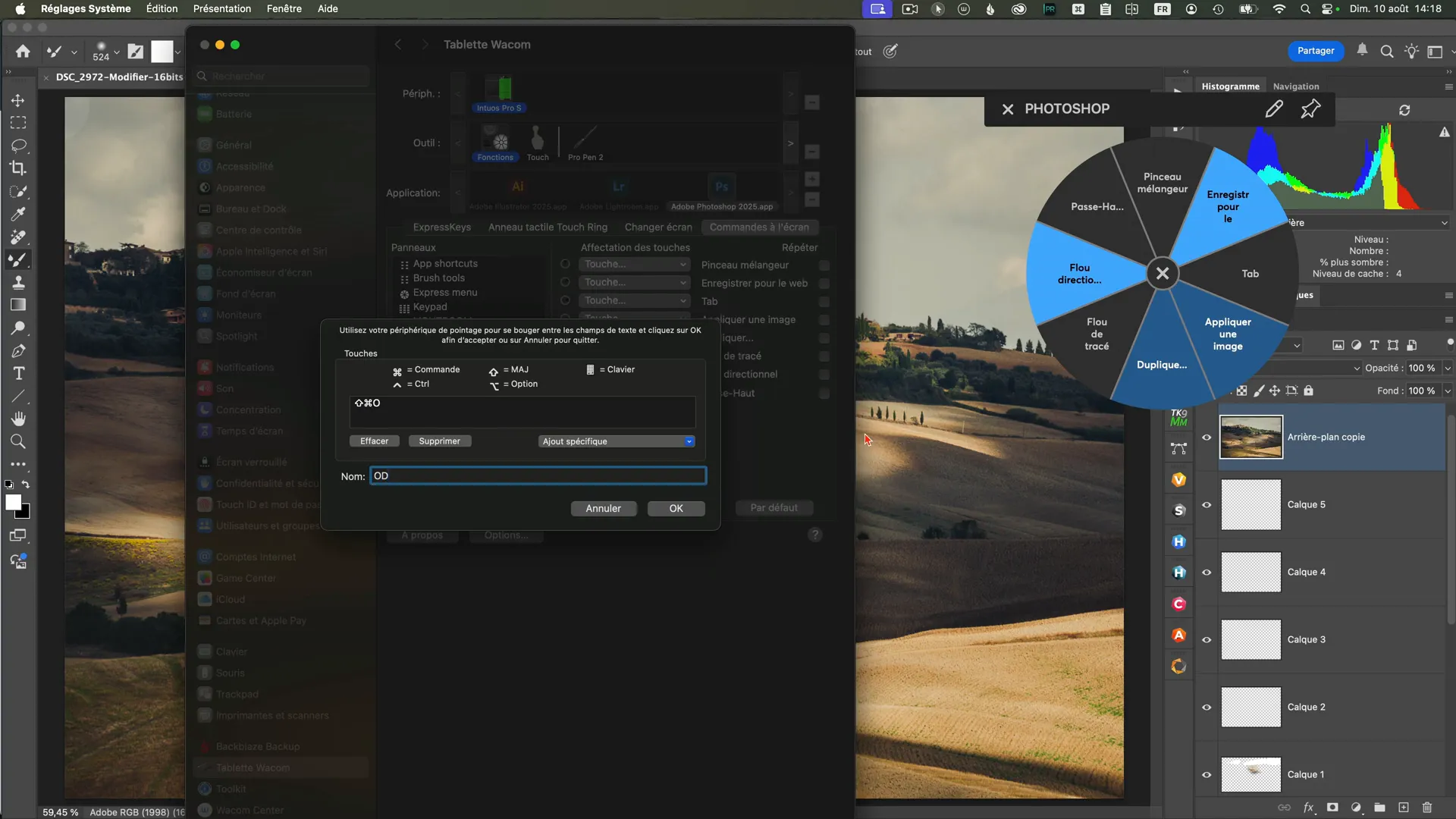Select the Appliquer une image radial slice
Viewport: 1456px width, 819px height.
[1228, 334]
